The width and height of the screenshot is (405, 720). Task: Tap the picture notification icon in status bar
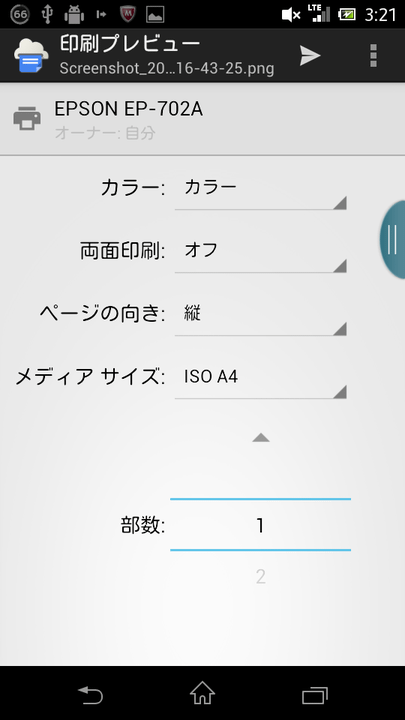tap(155, 15)
